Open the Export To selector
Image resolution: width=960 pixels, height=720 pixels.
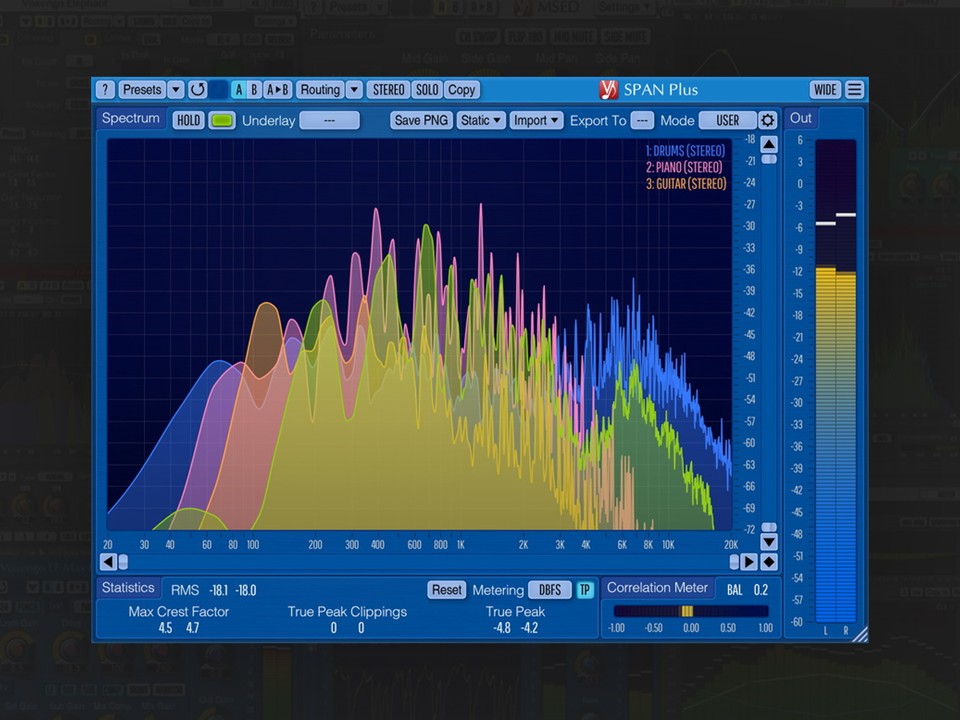(642, 121)
